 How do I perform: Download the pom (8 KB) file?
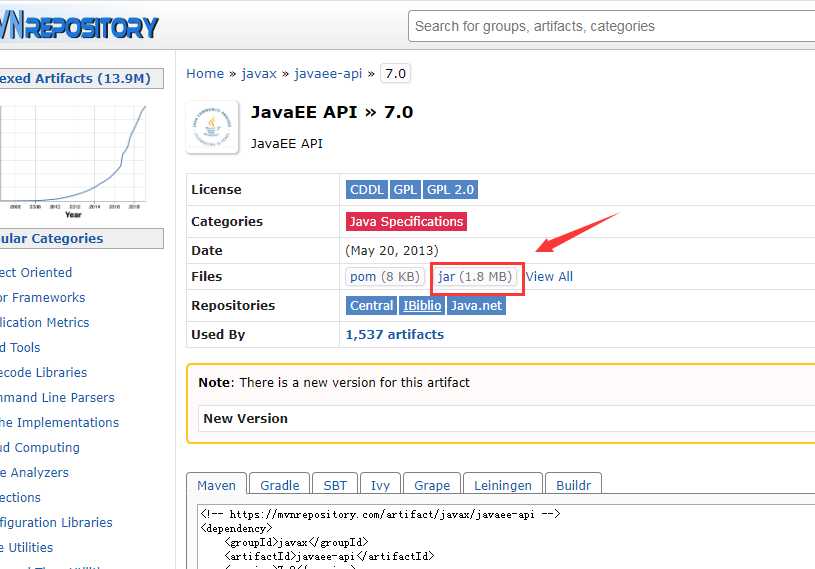(x=385, y=276)
